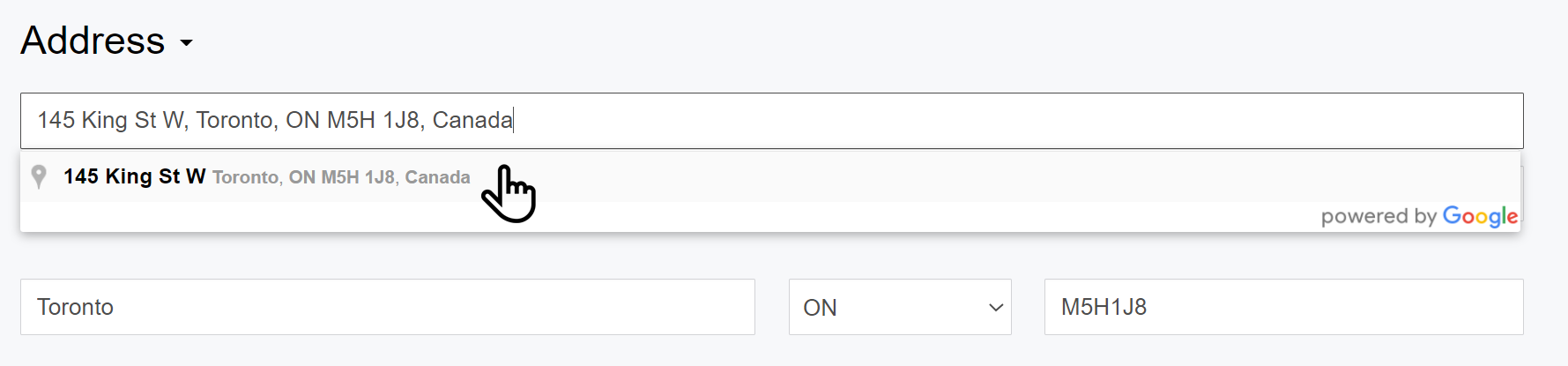Click the "ON" value in province selector
This screenshot has height=366, width=1568.
(x=820, y=308)
